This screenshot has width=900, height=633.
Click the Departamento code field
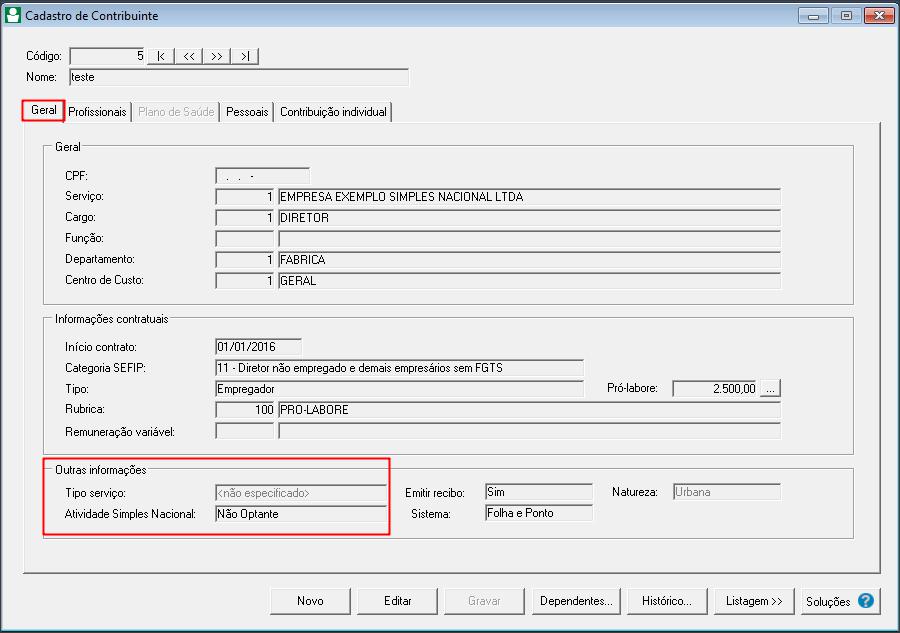245,259
